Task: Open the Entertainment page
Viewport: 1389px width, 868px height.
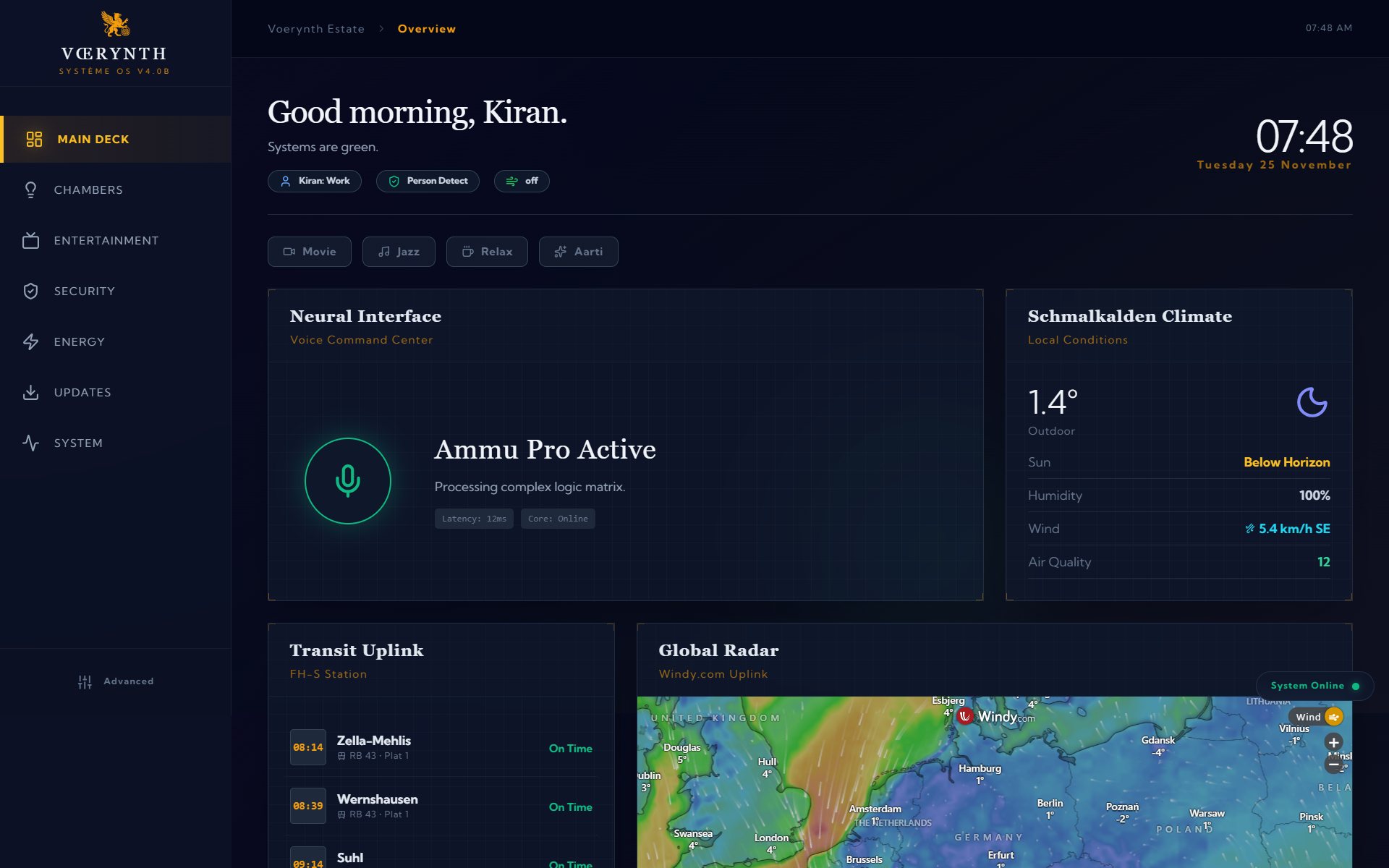Action: [x=116, y=240]
